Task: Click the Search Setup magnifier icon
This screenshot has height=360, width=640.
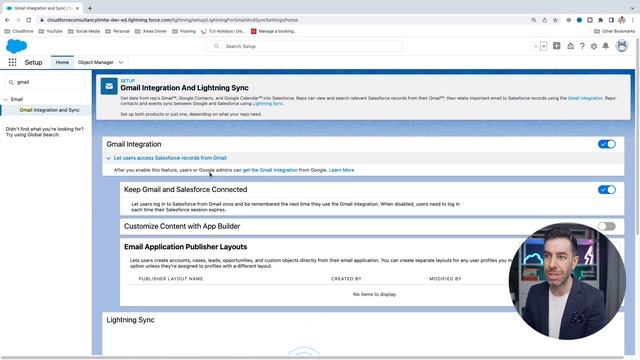Action: point(216,46)
